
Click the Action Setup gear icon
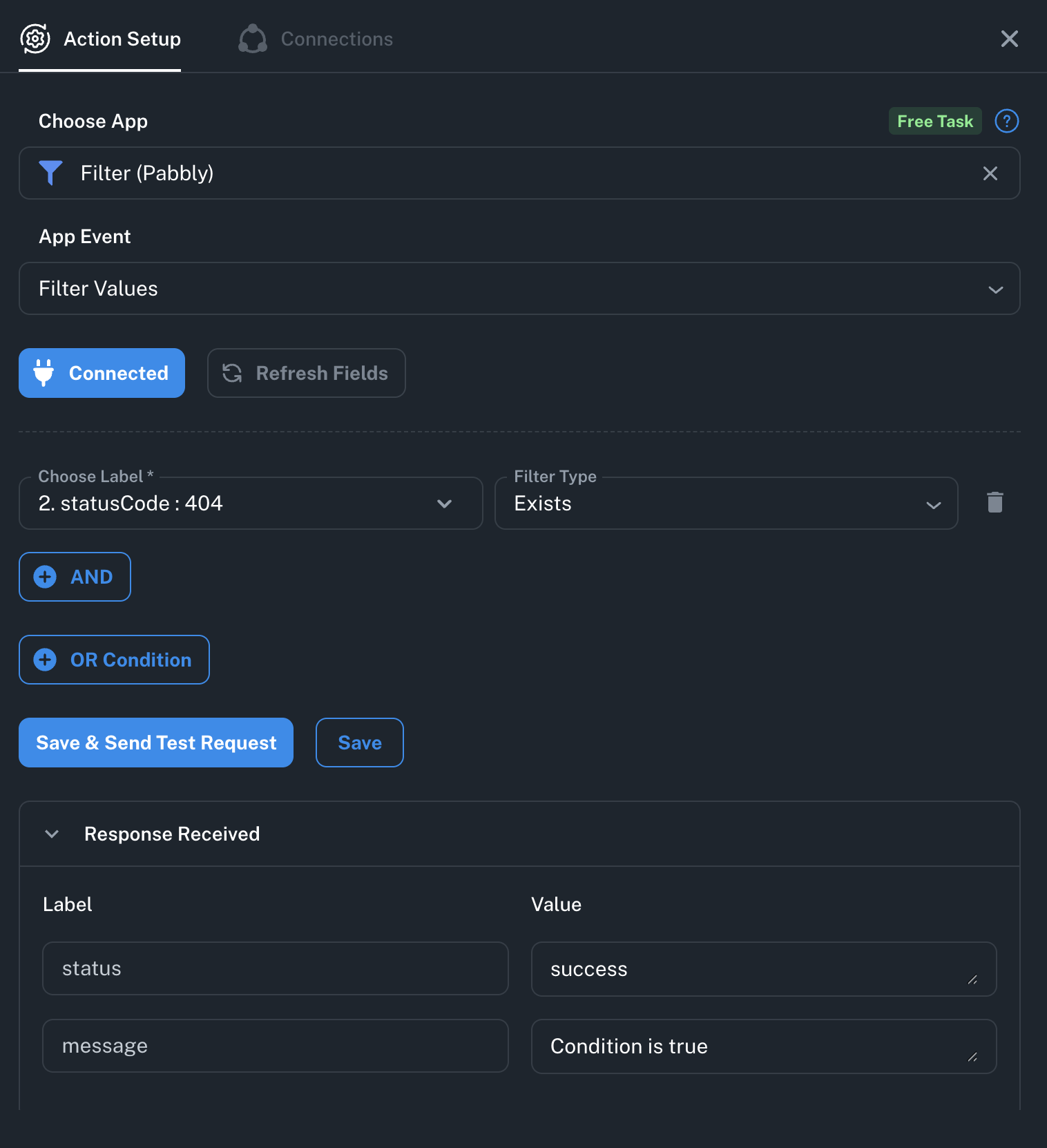tap(35, 39)
